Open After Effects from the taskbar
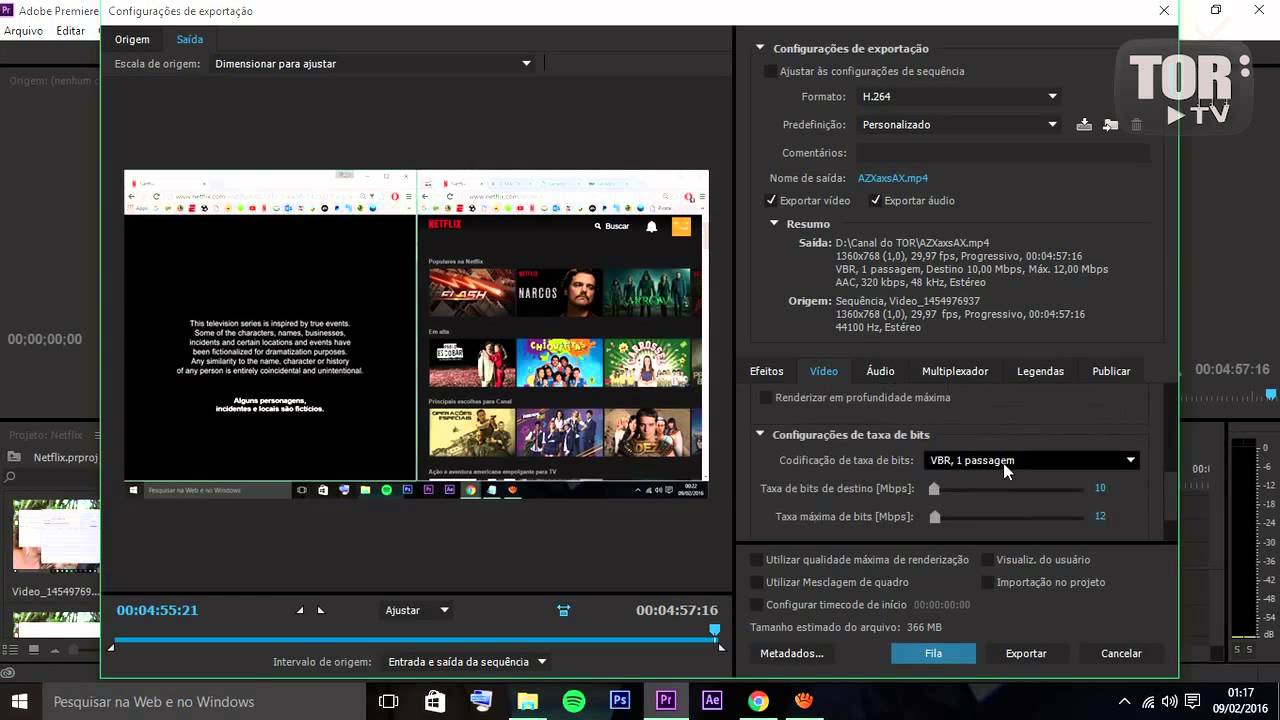The width and height of the screenshot is (1280, 720). [712, 701]
